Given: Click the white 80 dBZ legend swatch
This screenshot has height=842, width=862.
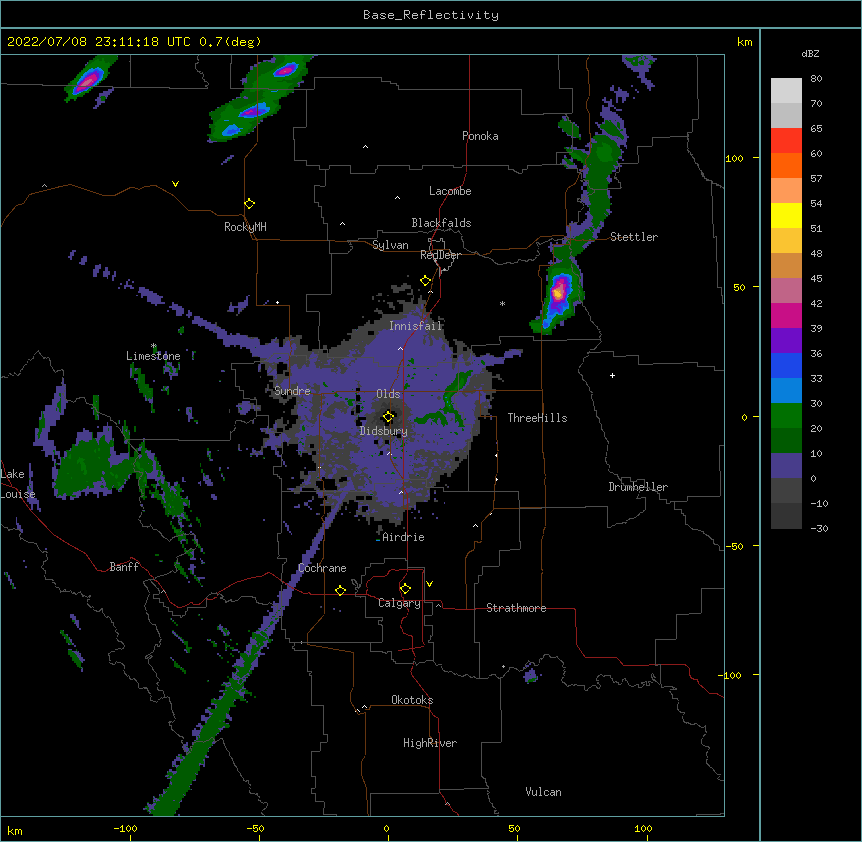Looking at the screenshot, I should click(786, 90).
